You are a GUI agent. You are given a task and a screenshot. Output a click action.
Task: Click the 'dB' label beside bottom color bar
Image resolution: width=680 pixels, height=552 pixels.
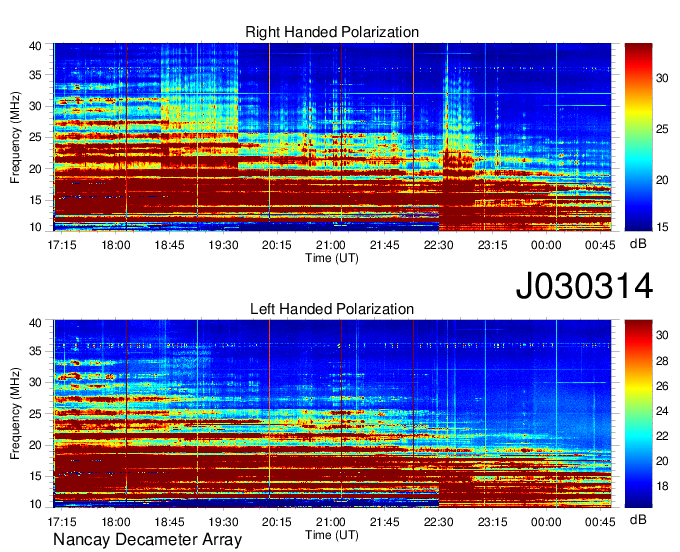click(638, 519)
